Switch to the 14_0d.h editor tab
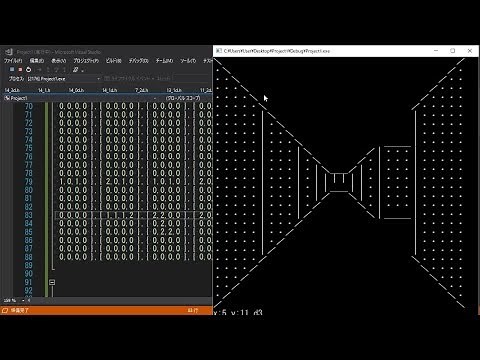This screenshot has height=360, width=480. pyautogui.click(x=76, y=90)
